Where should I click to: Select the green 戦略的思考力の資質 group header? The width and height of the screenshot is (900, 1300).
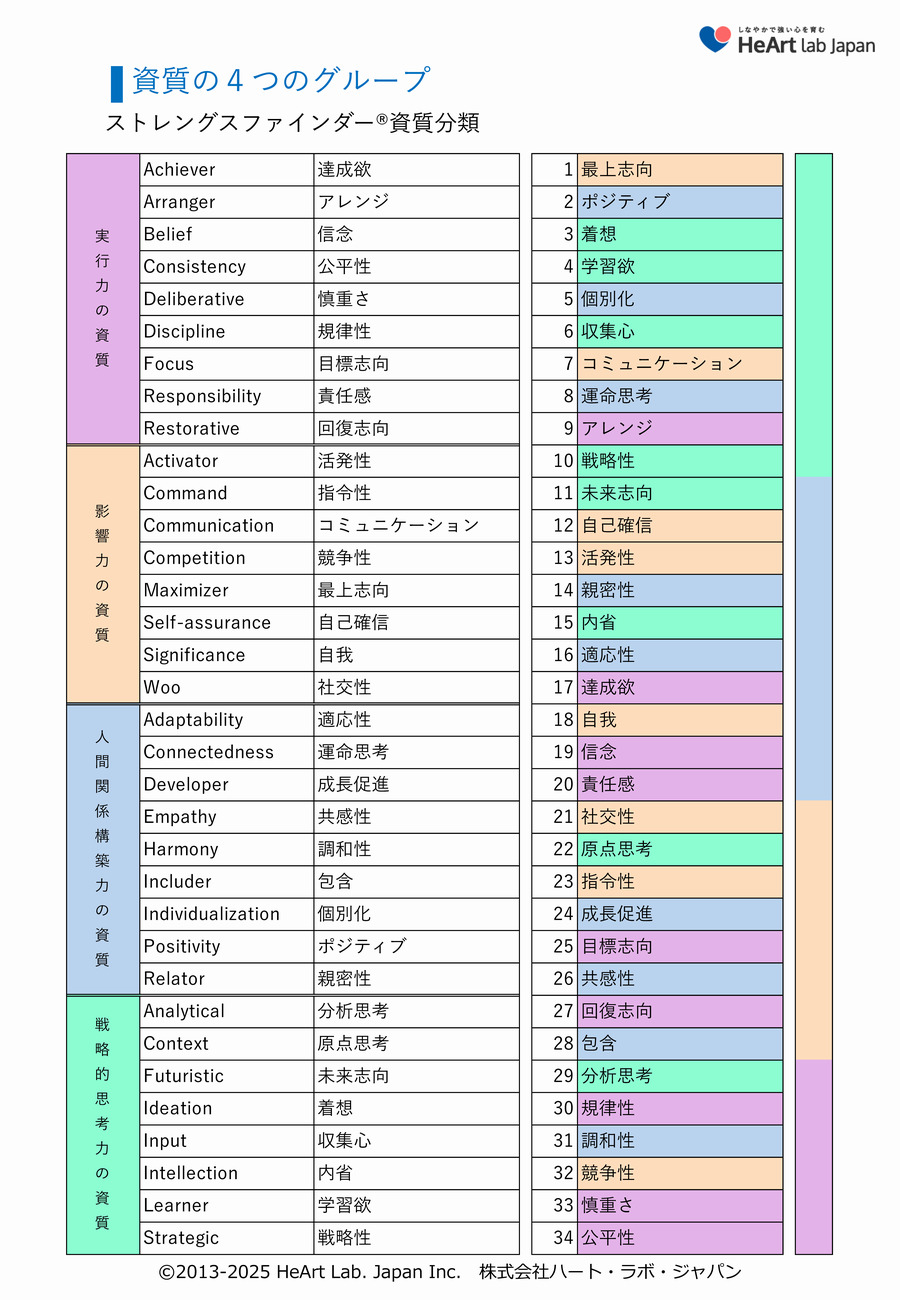click(x=103, y=1125)
